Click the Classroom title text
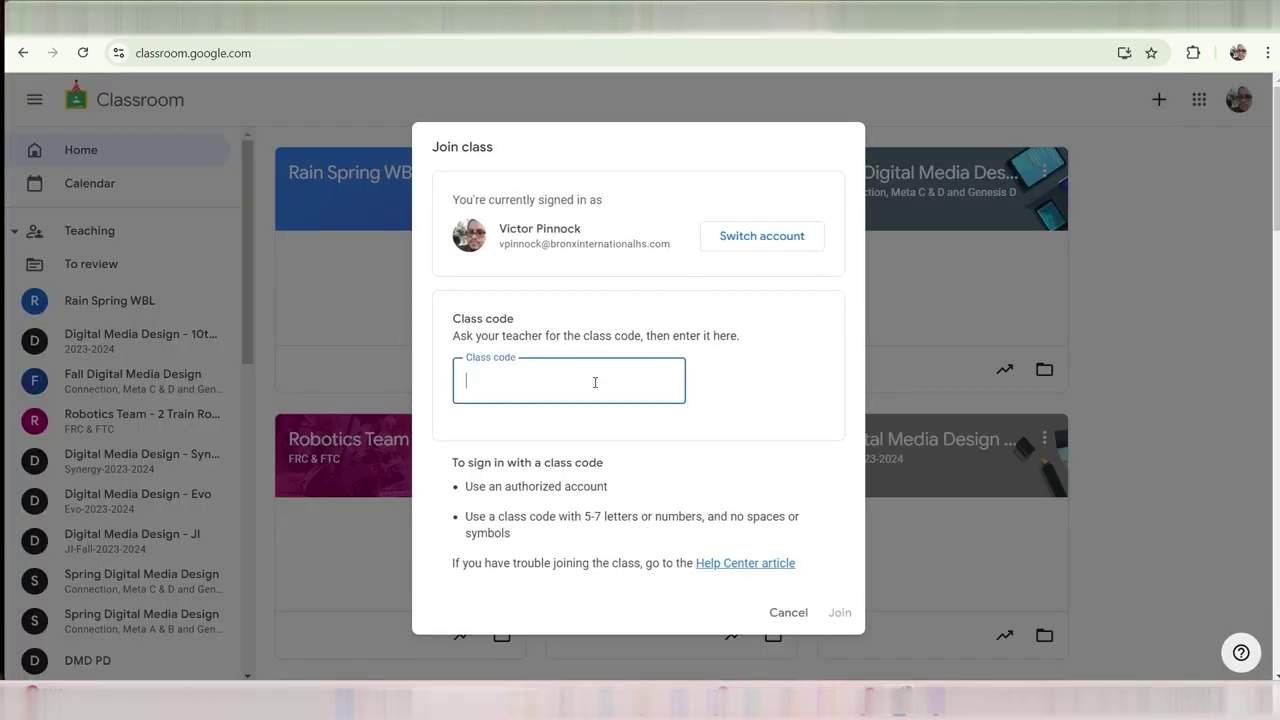The height and width of the screenshot is (720, 1280). coord(140,99)
